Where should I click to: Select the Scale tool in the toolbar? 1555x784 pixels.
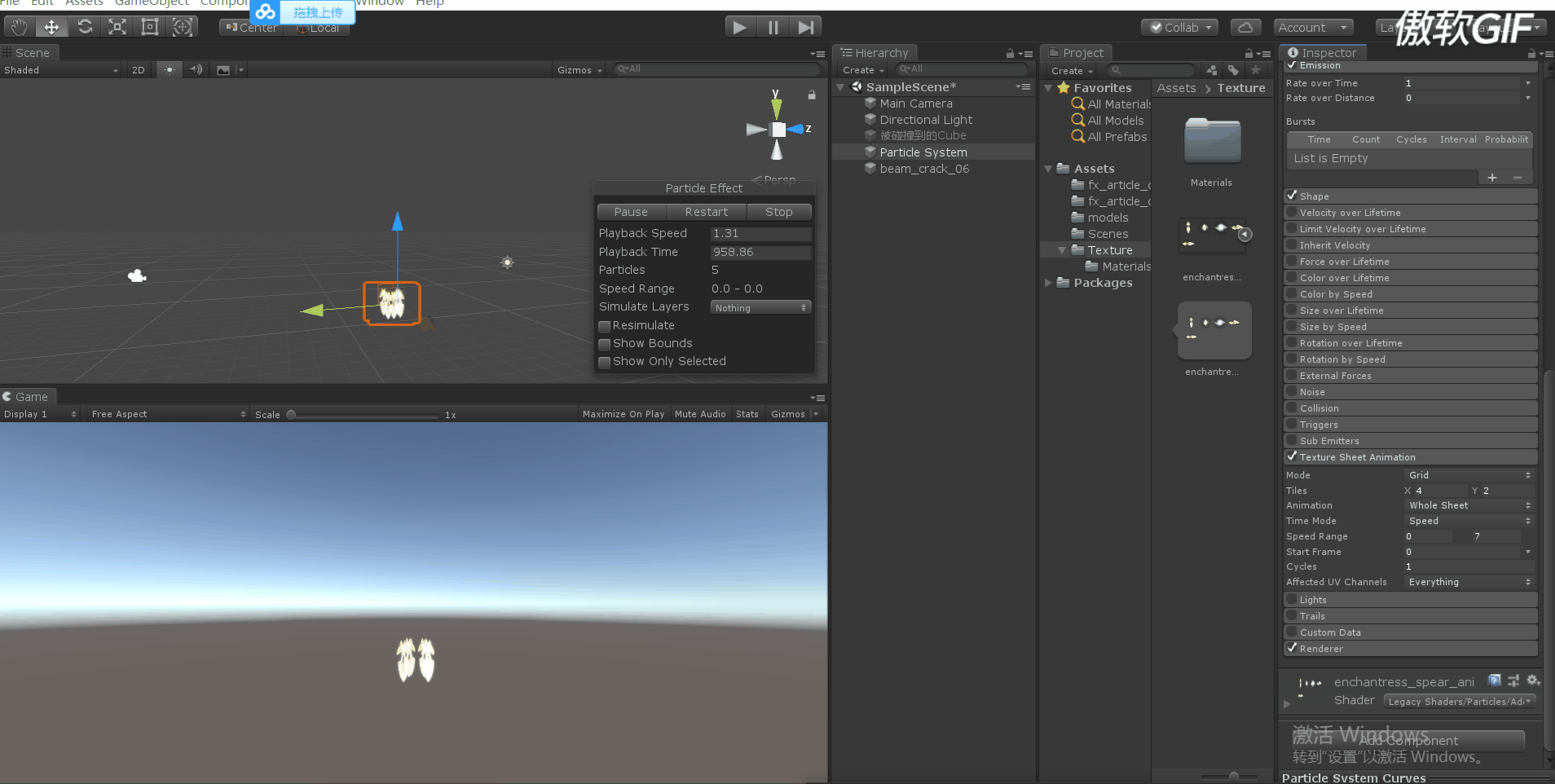[117, 27]
